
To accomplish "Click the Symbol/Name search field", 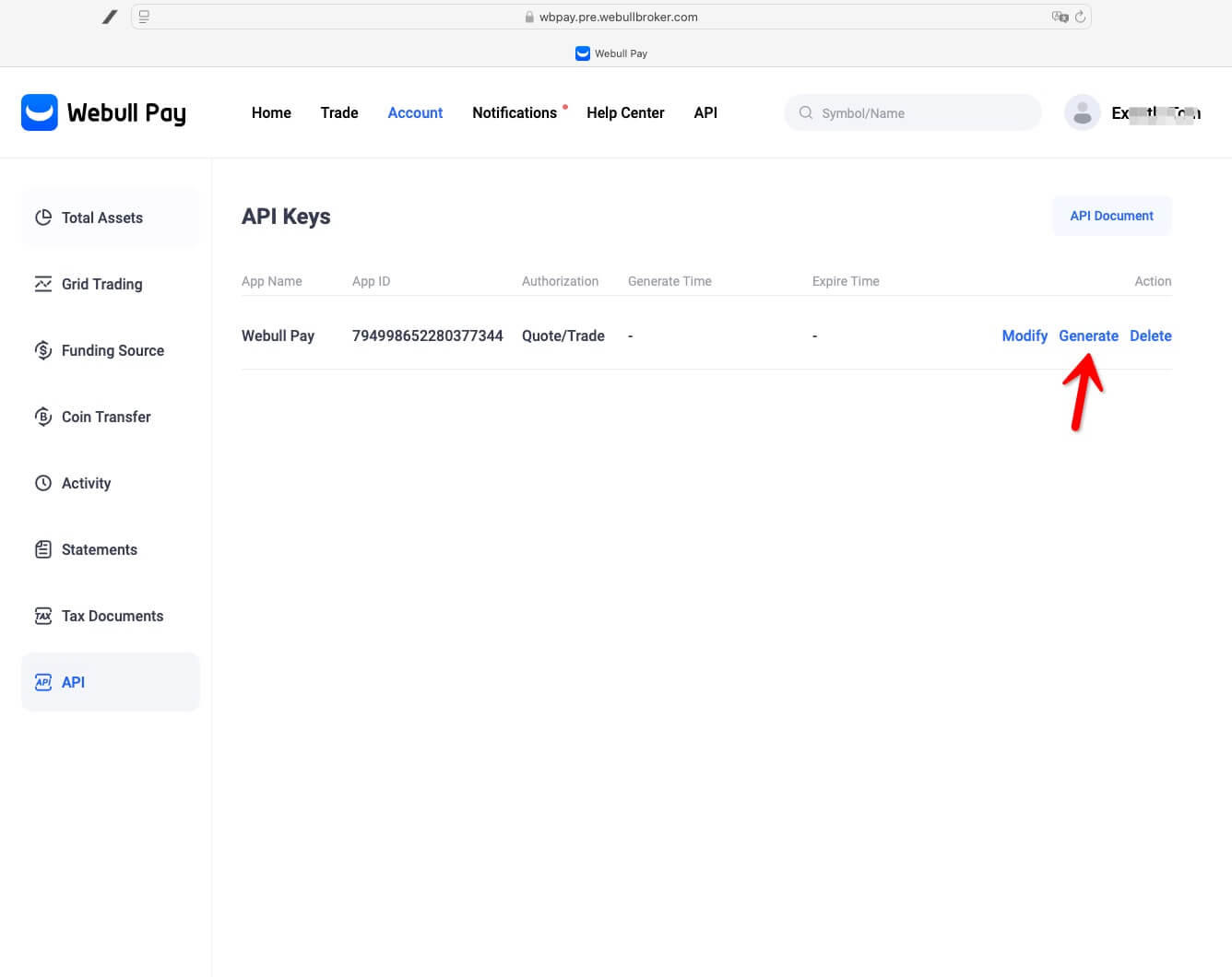I will pos(913,112).
